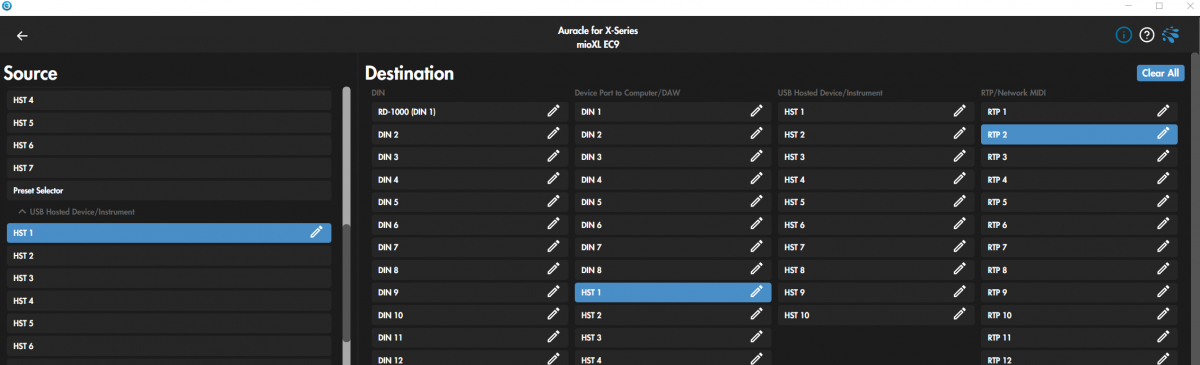Edit name of source HST 1
The width and height of the screenshot is (1200, 365).
point(316,232)
